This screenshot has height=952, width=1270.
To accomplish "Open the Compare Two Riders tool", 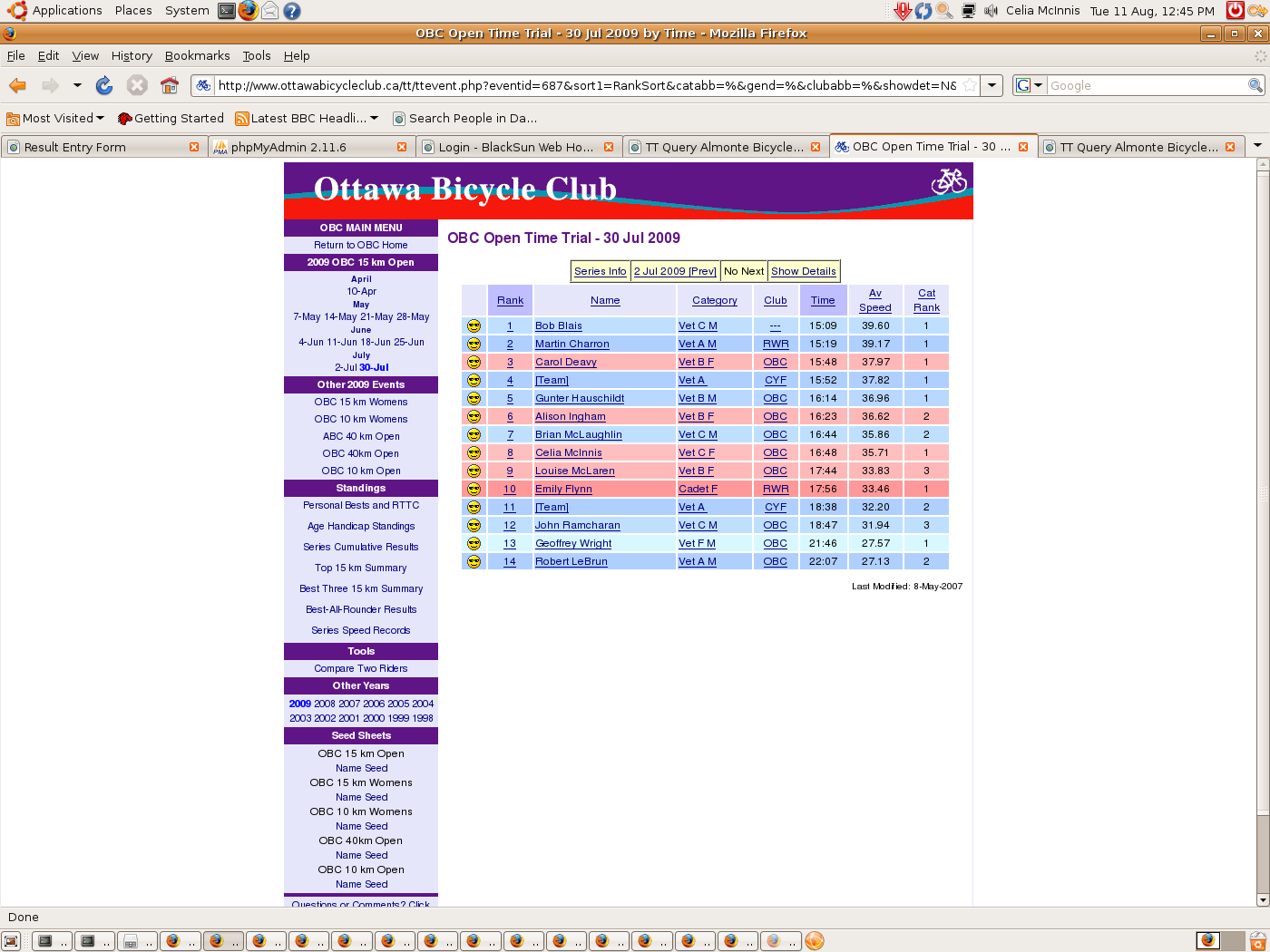I will (361, 668).
